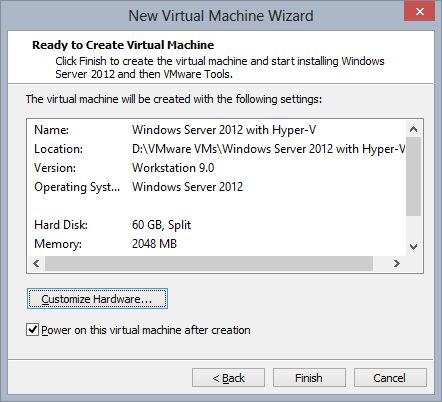Click the settings list scroll up arrow
The image size is (442, 402).
(x=414, y=129)
